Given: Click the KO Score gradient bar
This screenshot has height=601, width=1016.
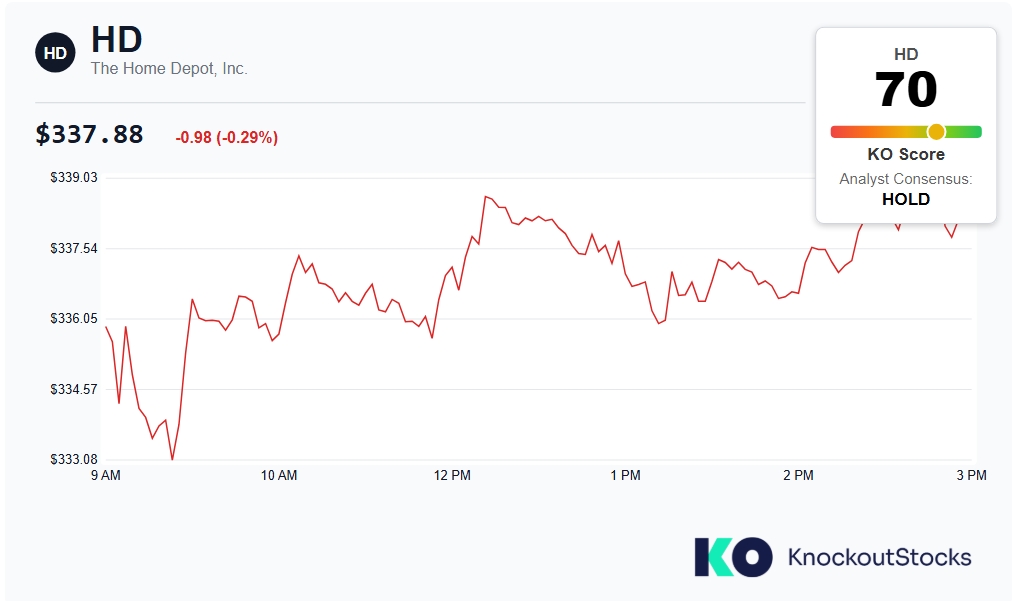Looking at the screenshot, I should pos(906,132).
